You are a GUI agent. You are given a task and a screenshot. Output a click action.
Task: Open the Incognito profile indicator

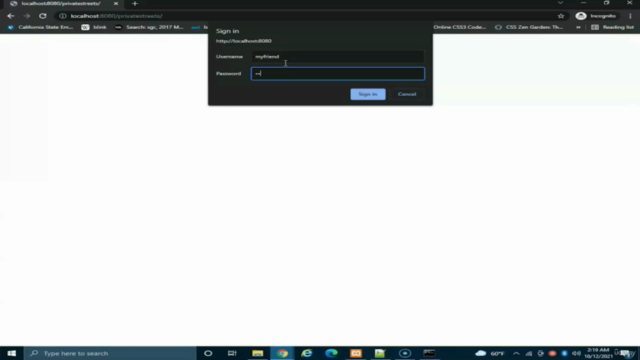pyautogui.click(x=596, y=16)
